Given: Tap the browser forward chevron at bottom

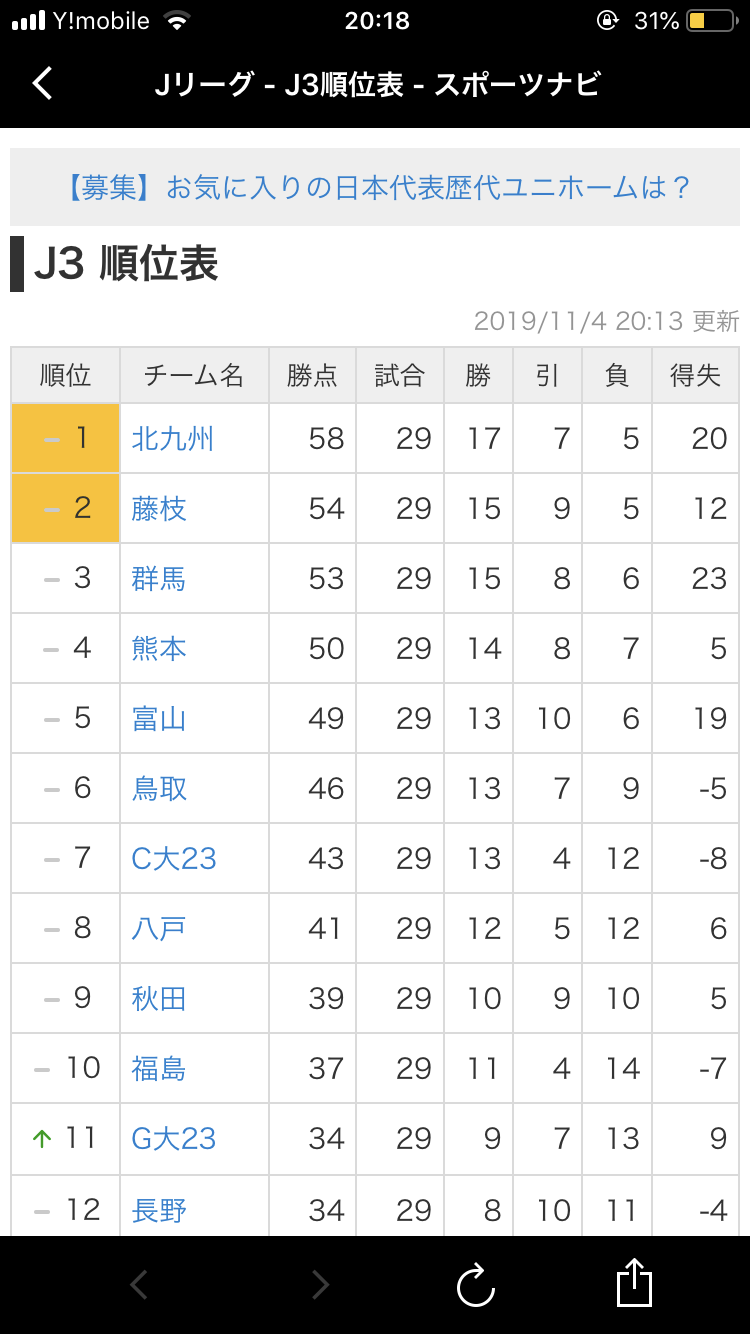Looking at the screenshot, I should pyautogui.click(x=319, y=1285).
